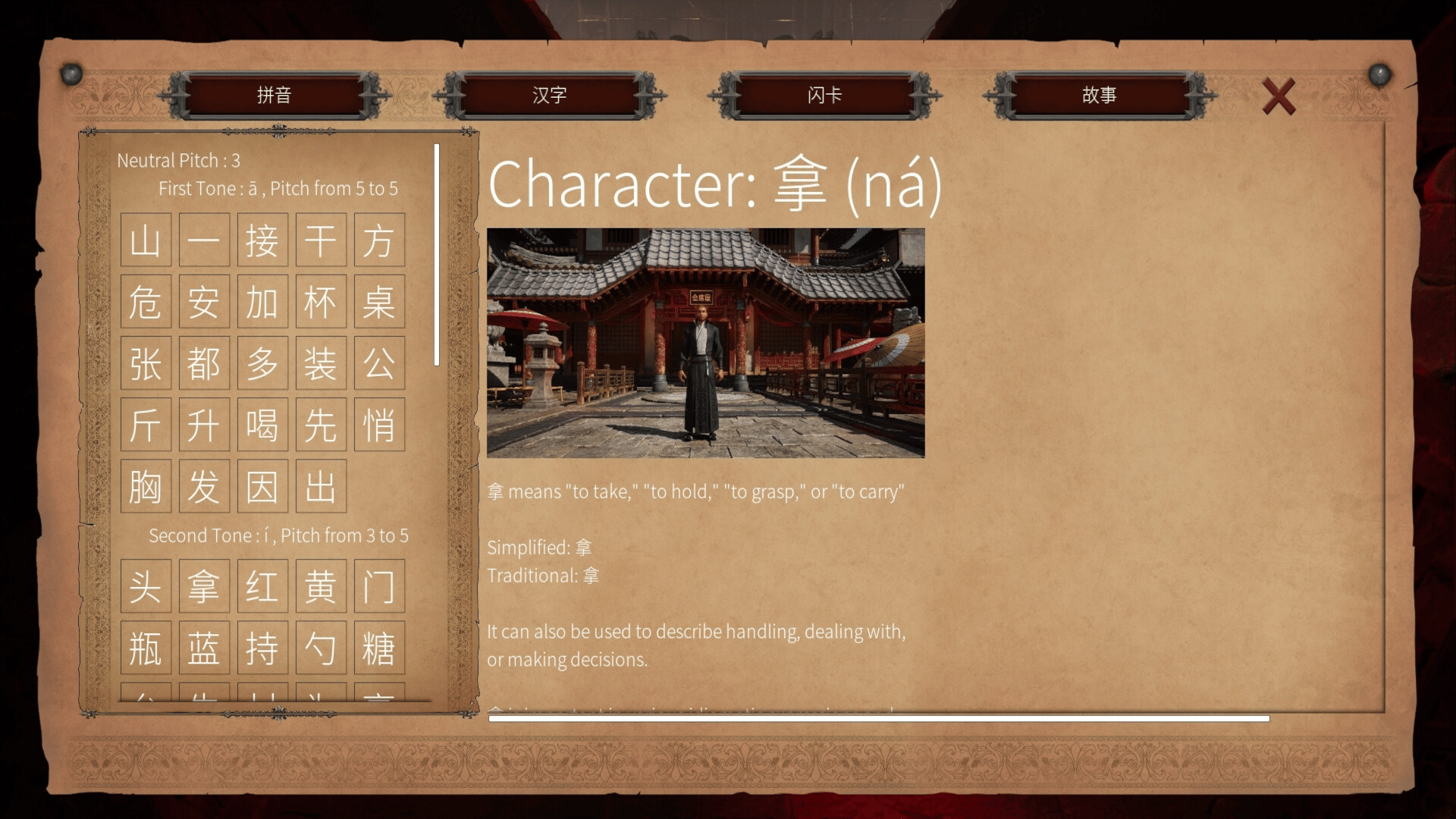
Task: Choose the 糖 character tile
Action: (379, 648)
